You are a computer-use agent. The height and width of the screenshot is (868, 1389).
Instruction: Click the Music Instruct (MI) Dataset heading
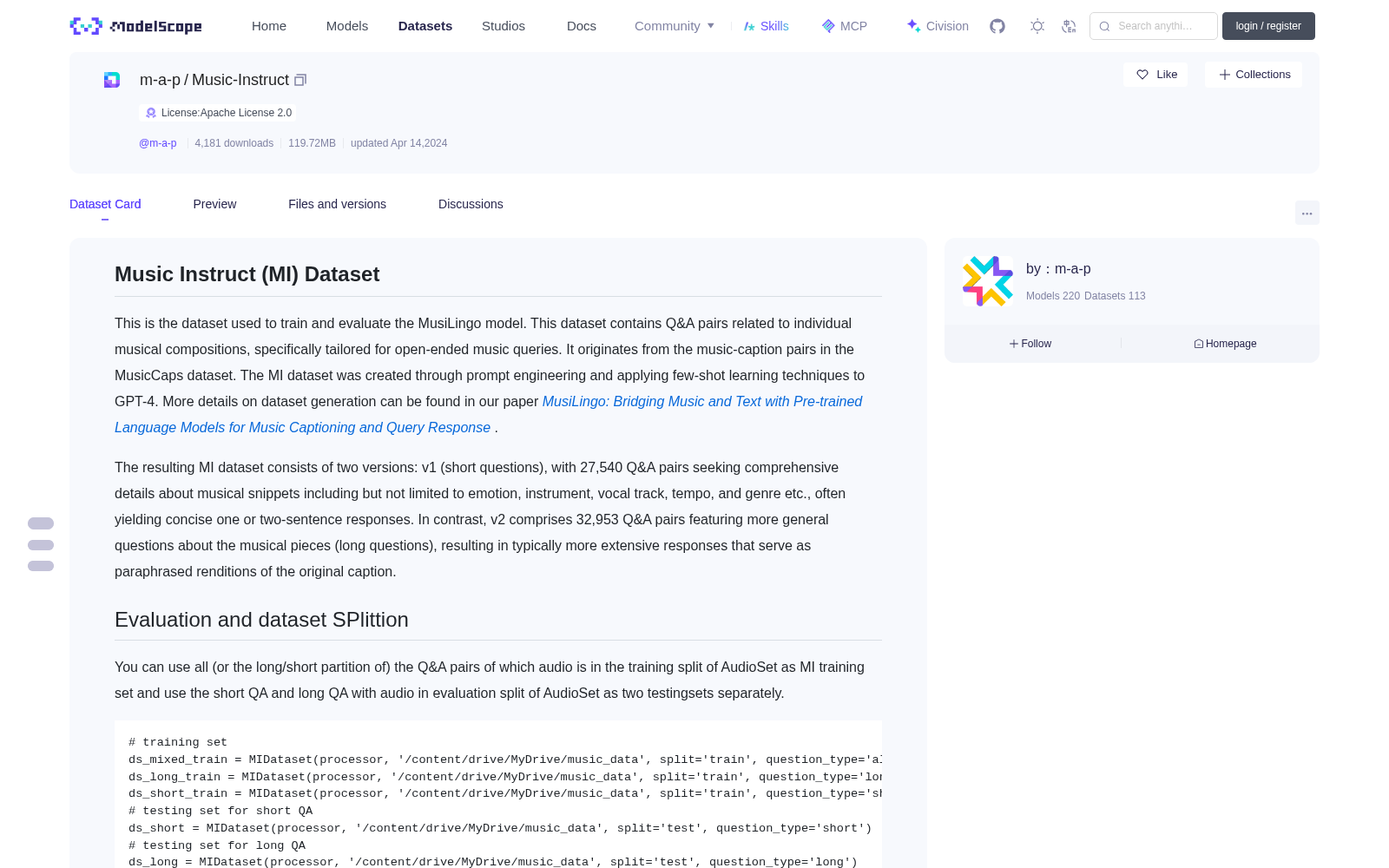[x=247, y=274]
